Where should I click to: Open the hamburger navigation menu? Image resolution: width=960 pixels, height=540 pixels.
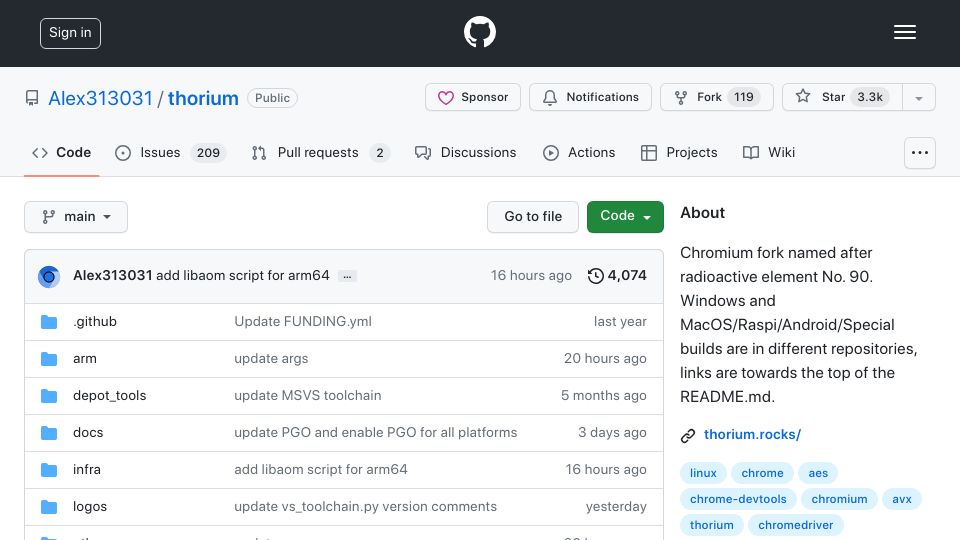pyautogui.click(x=904, y=32)
